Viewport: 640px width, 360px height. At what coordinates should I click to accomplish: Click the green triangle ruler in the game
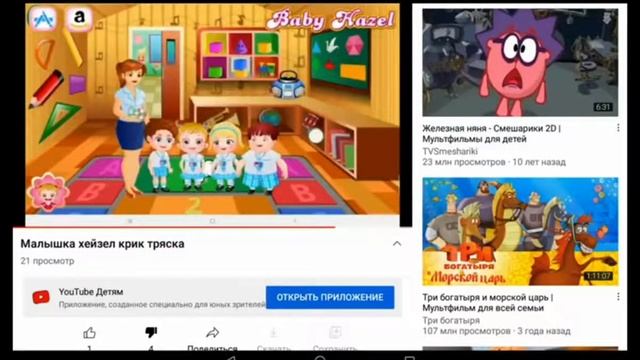pyautogui.click(x=60, y=122)
